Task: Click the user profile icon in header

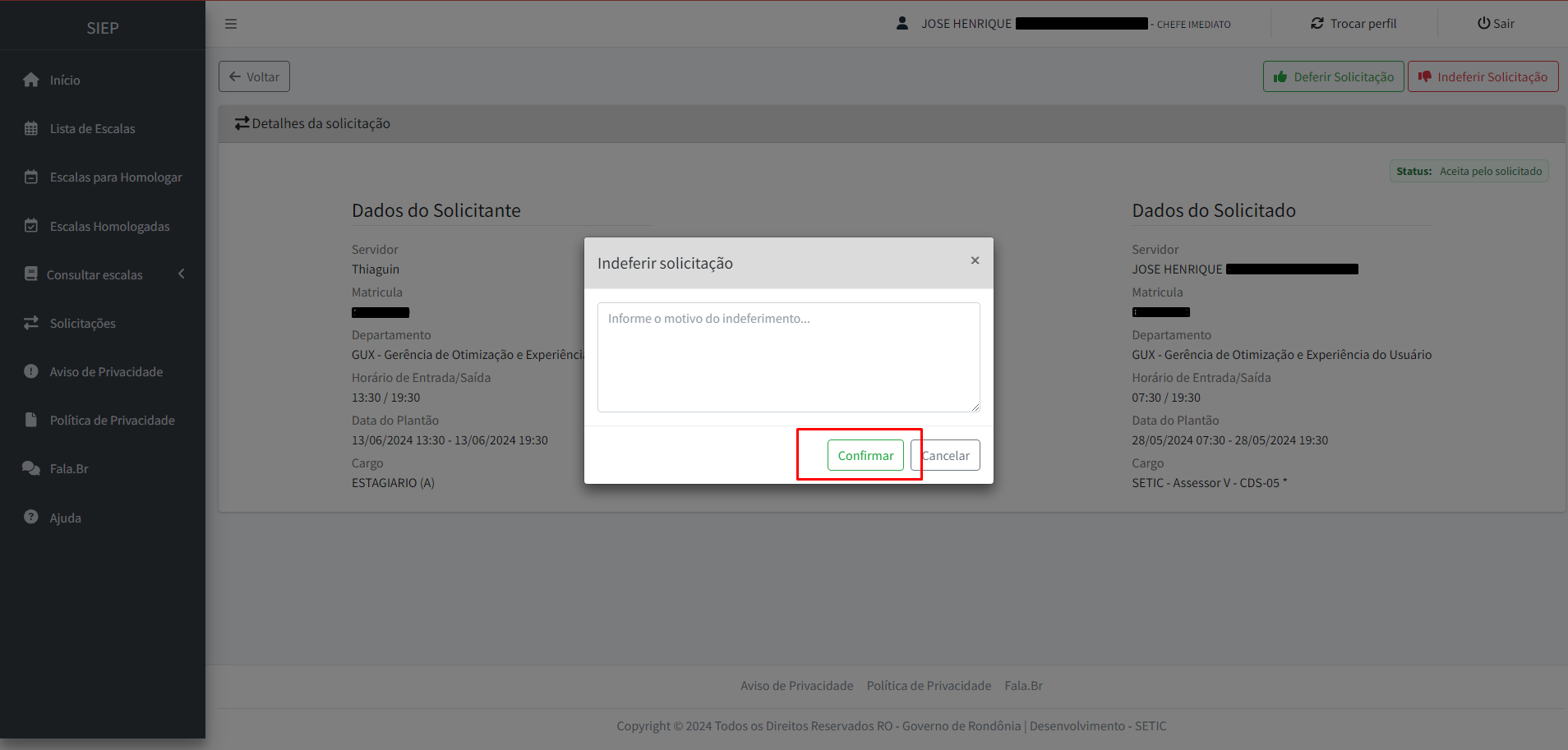Action: (902, 23)
